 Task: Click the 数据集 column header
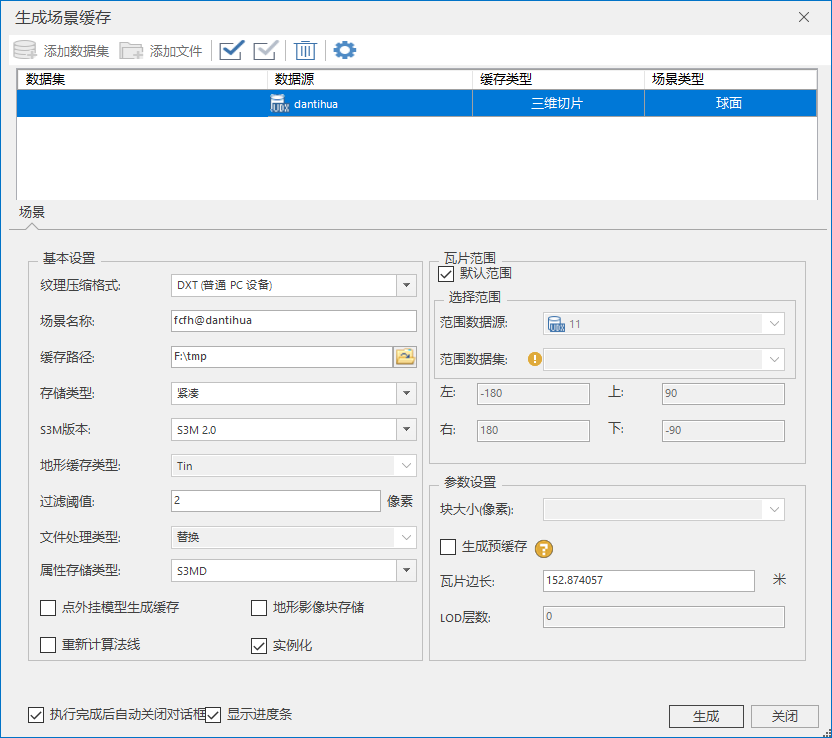click(142, 80)
